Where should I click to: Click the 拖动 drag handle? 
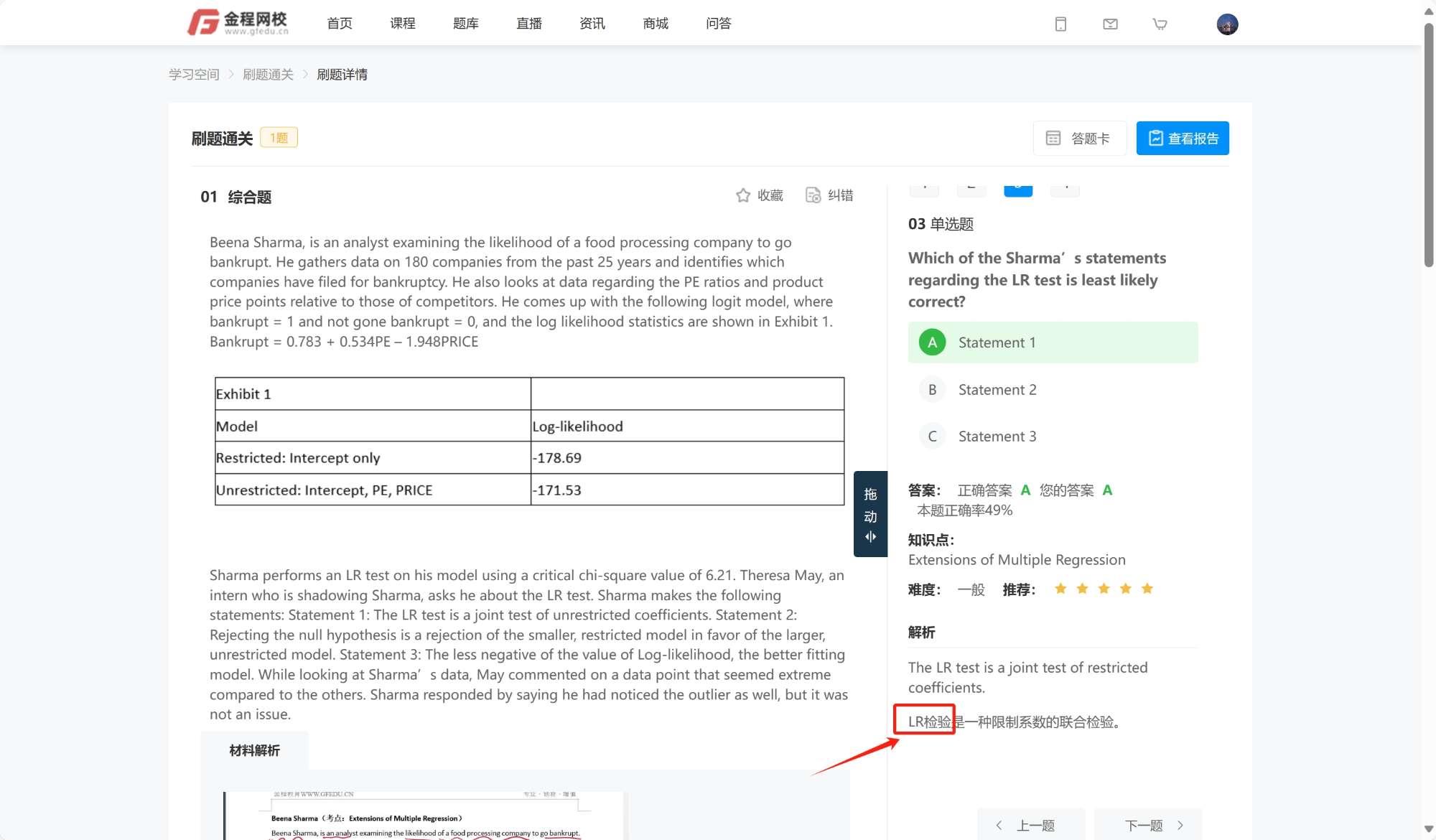coord(870,514)
